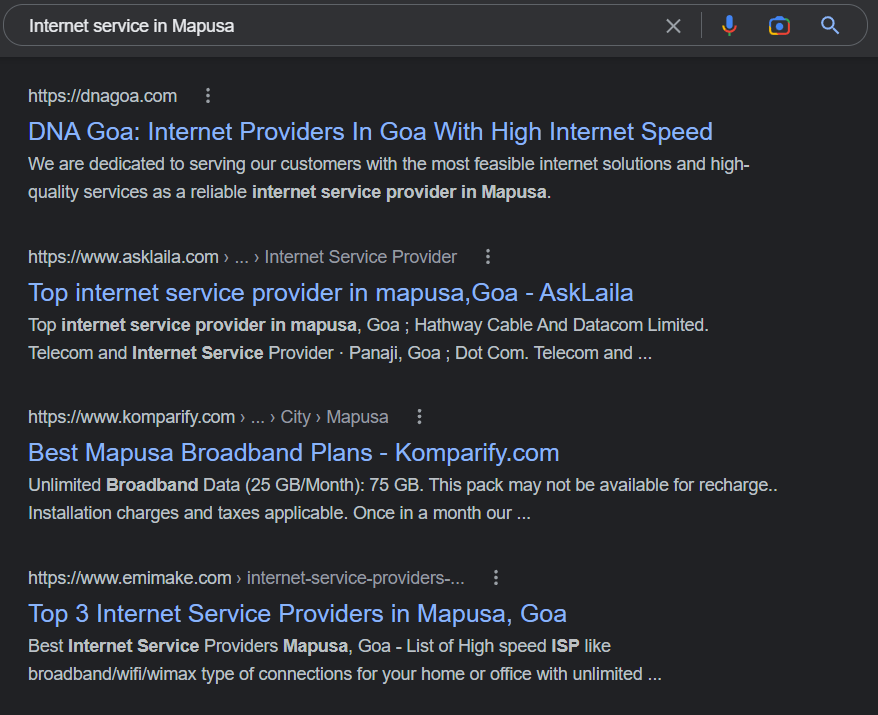Open three-dot menu next to dnagoa.com

(208, 96)
